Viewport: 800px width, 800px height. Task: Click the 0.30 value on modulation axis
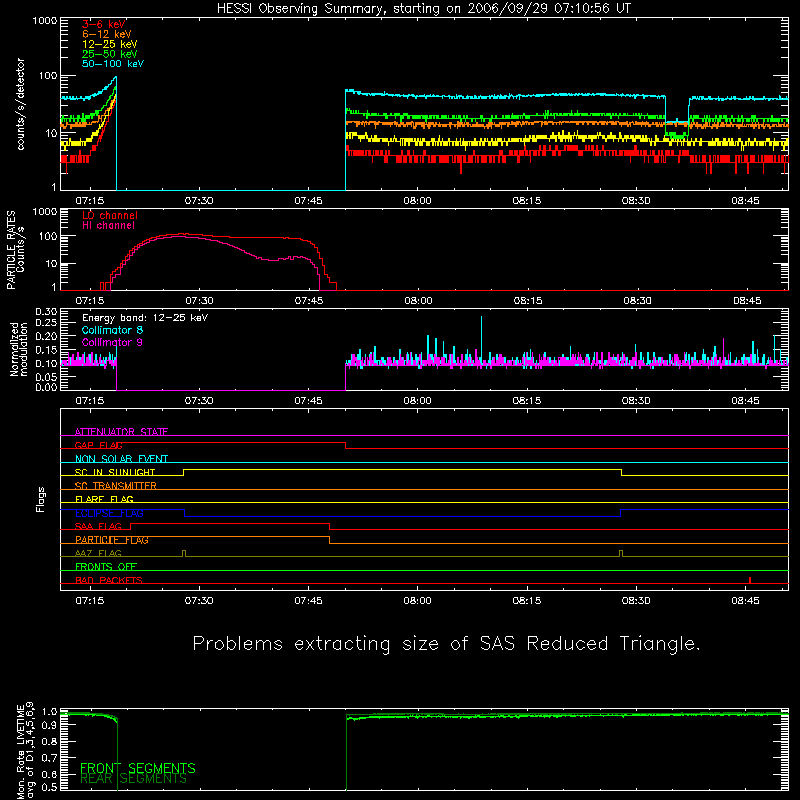click(x=46, y=311)
